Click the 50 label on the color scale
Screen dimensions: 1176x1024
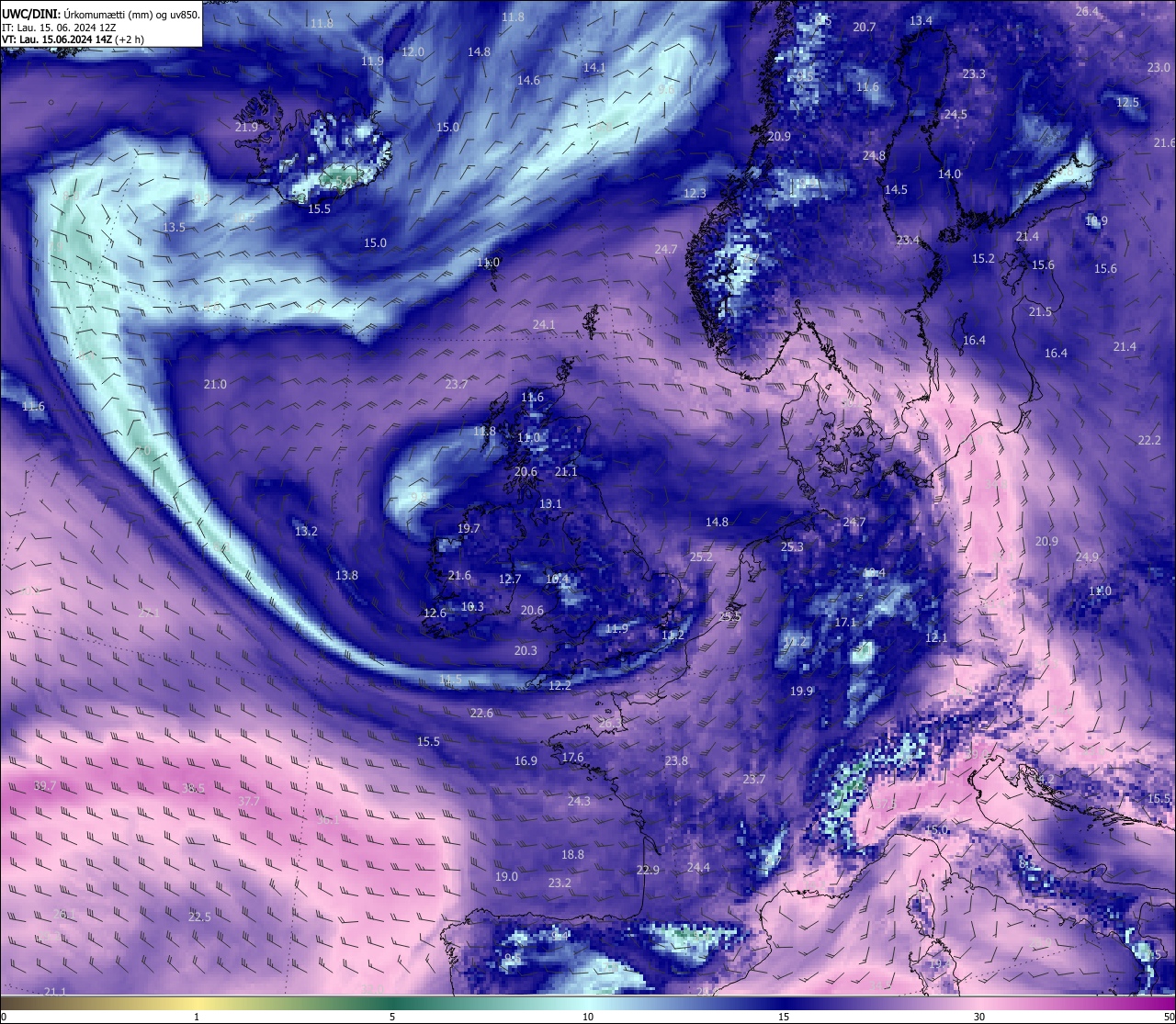coord(1169,1017)
